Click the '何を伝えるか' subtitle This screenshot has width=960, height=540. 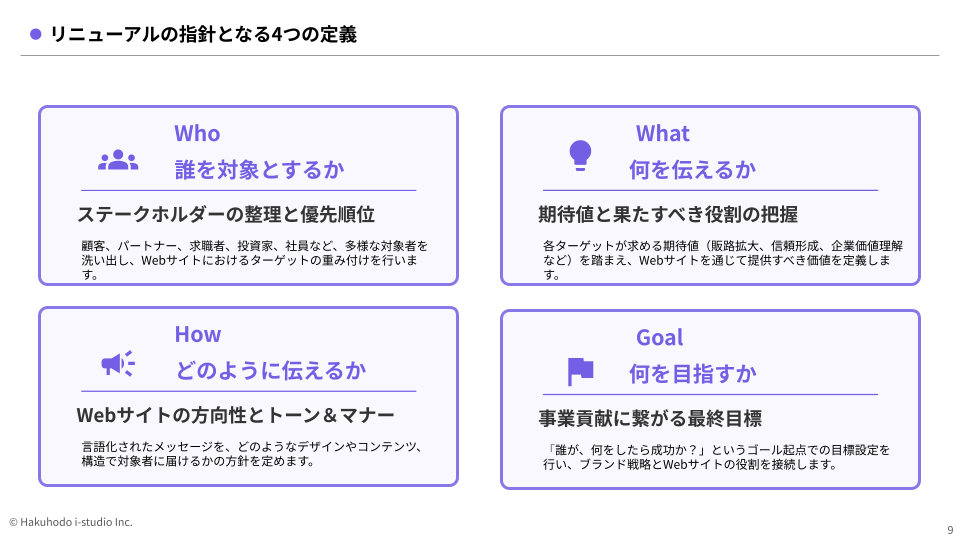pos(692,170)
